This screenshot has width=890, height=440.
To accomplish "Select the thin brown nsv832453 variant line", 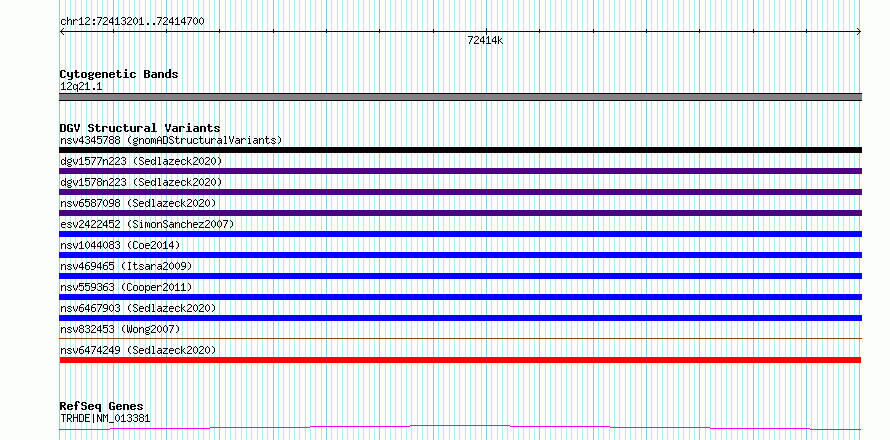I will [460, 338].
